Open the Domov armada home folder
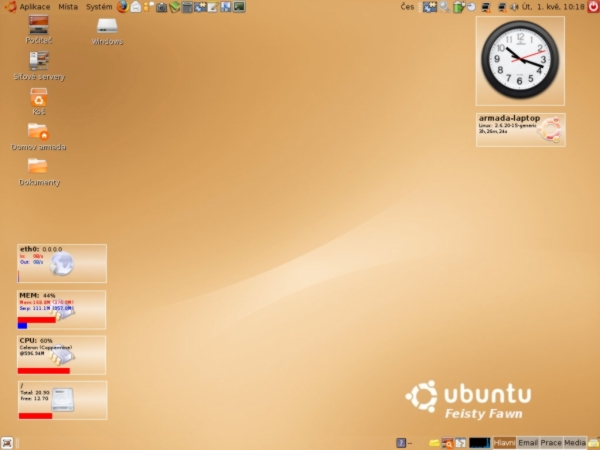 click(38, 137)
